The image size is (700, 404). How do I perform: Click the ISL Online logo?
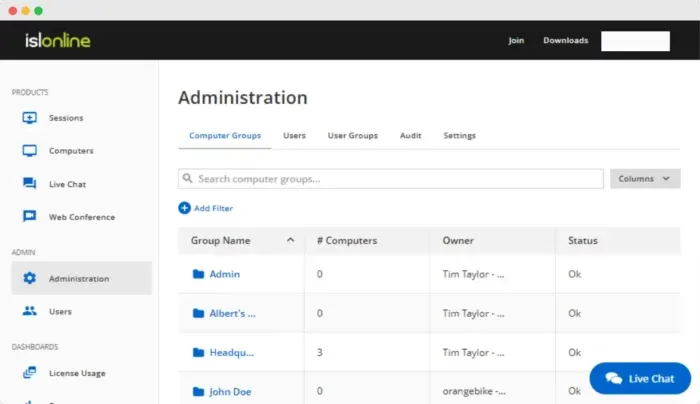[x=60, y=41]
